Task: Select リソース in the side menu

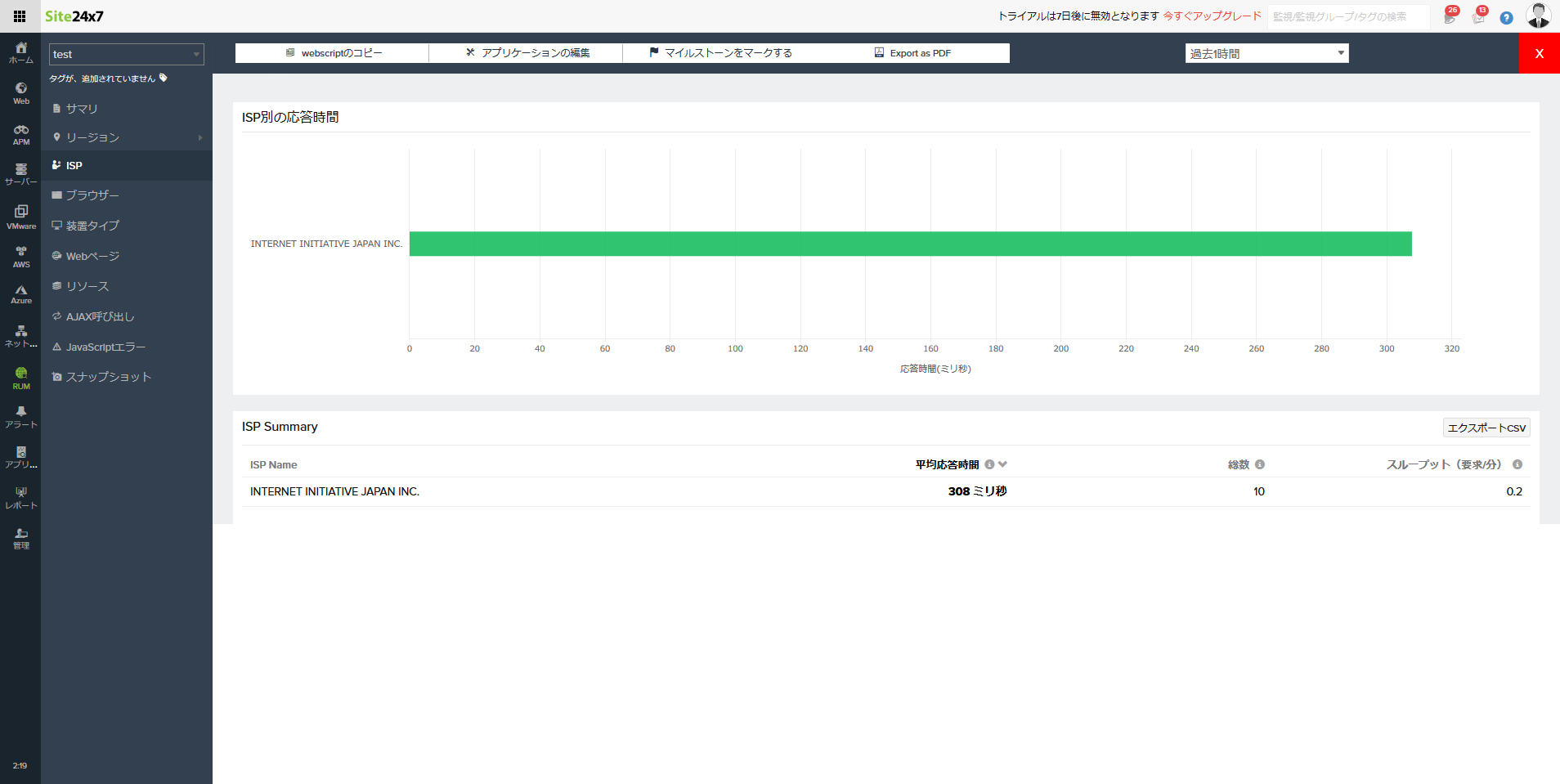Action: tap(127, 286)
